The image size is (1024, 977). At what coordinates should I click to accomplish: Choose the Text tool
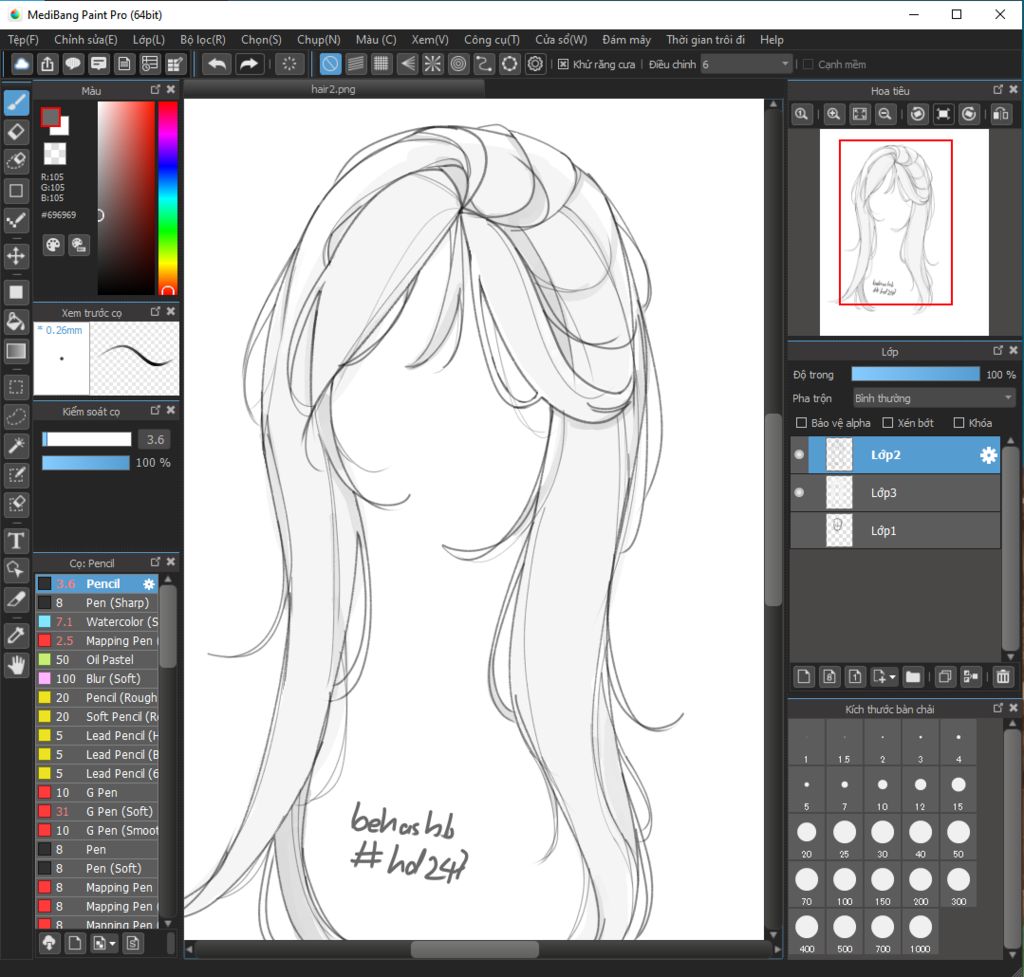point(16,541)
